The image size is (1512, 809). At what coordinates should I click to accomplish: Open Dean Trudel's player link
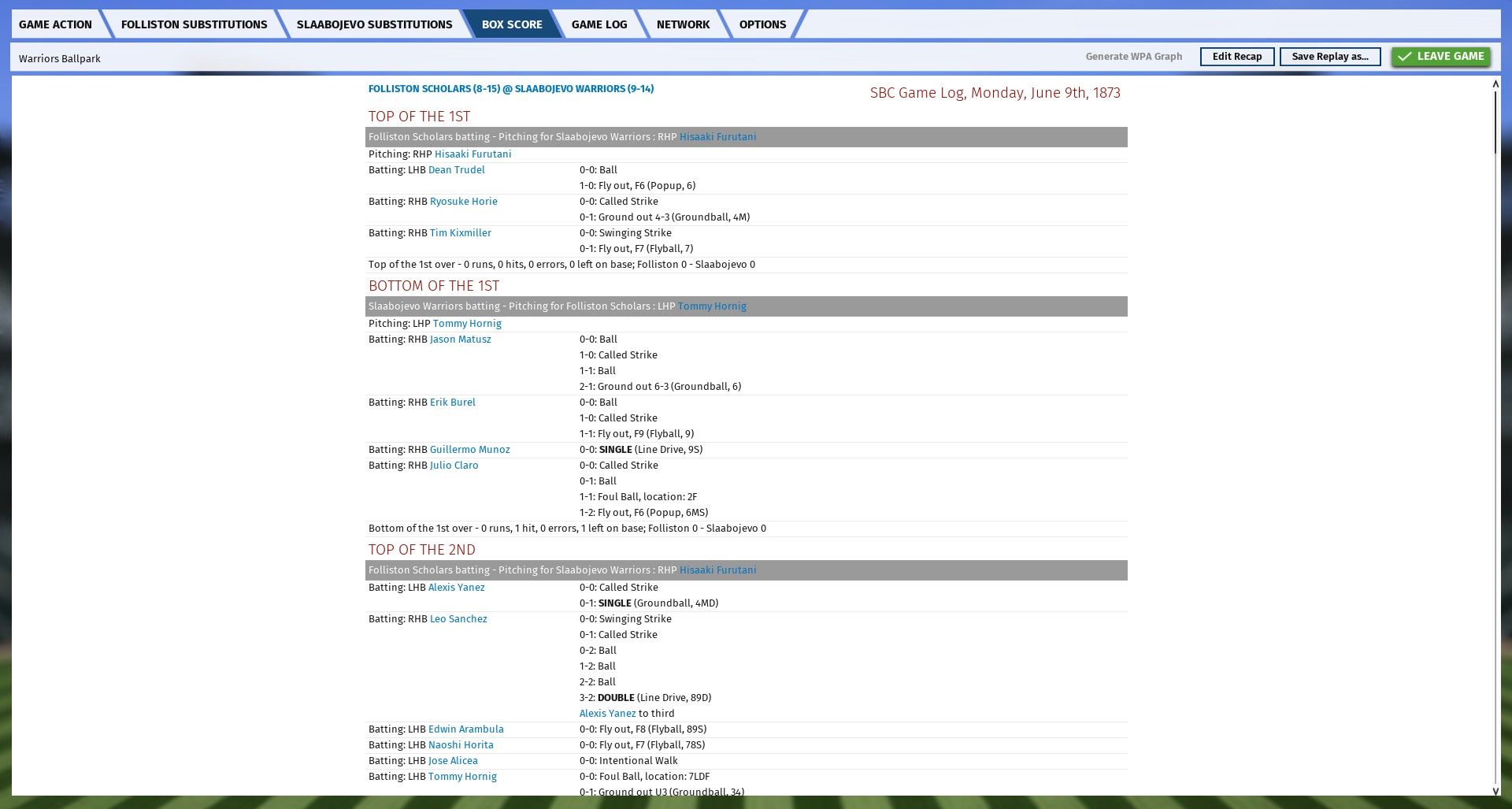(x=456, y=170)
